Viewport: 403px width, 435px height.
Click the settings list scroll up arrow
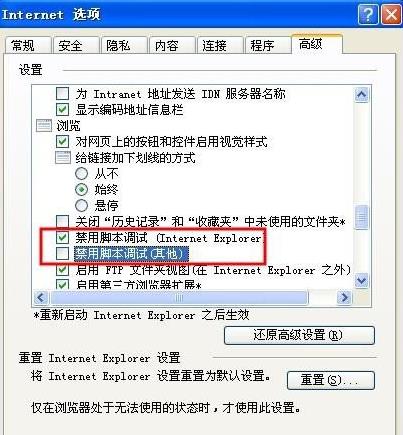click(x=361, y=95)
